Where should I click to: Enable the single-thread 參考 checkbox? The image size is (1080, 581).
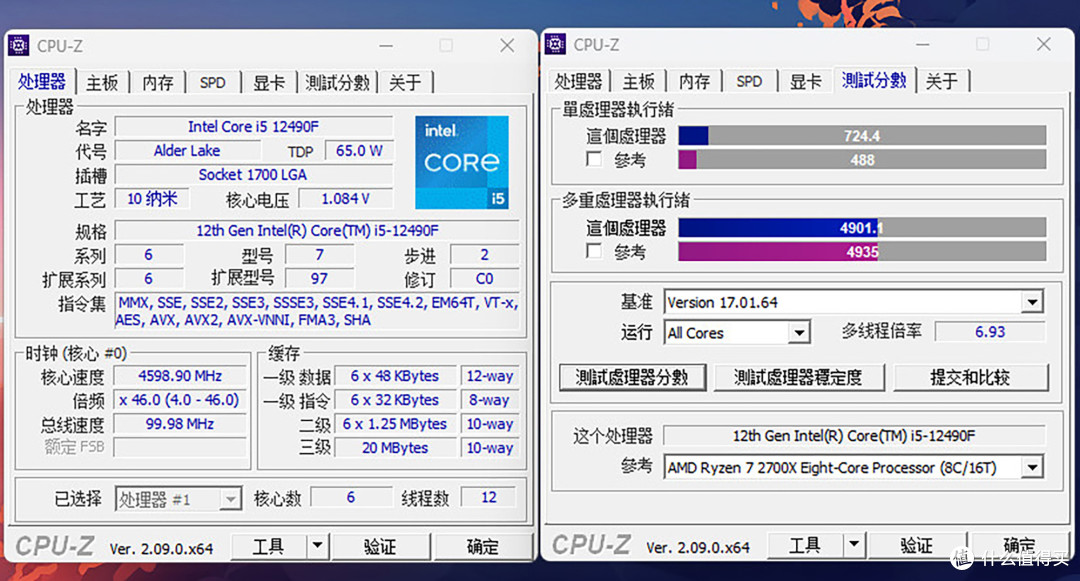(593, 159)
